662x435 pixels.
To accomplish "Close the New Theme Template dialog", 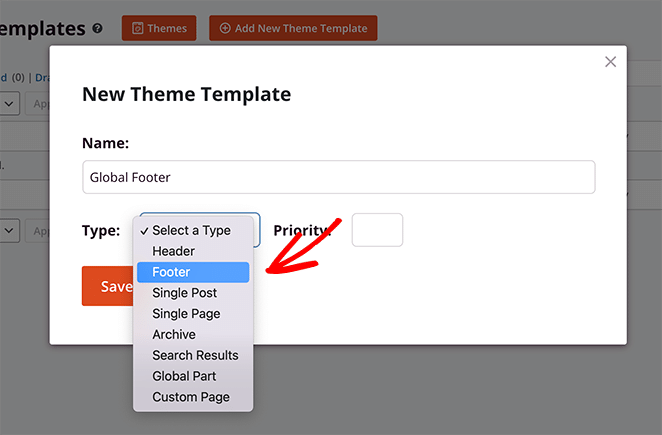I will point(611,62).
